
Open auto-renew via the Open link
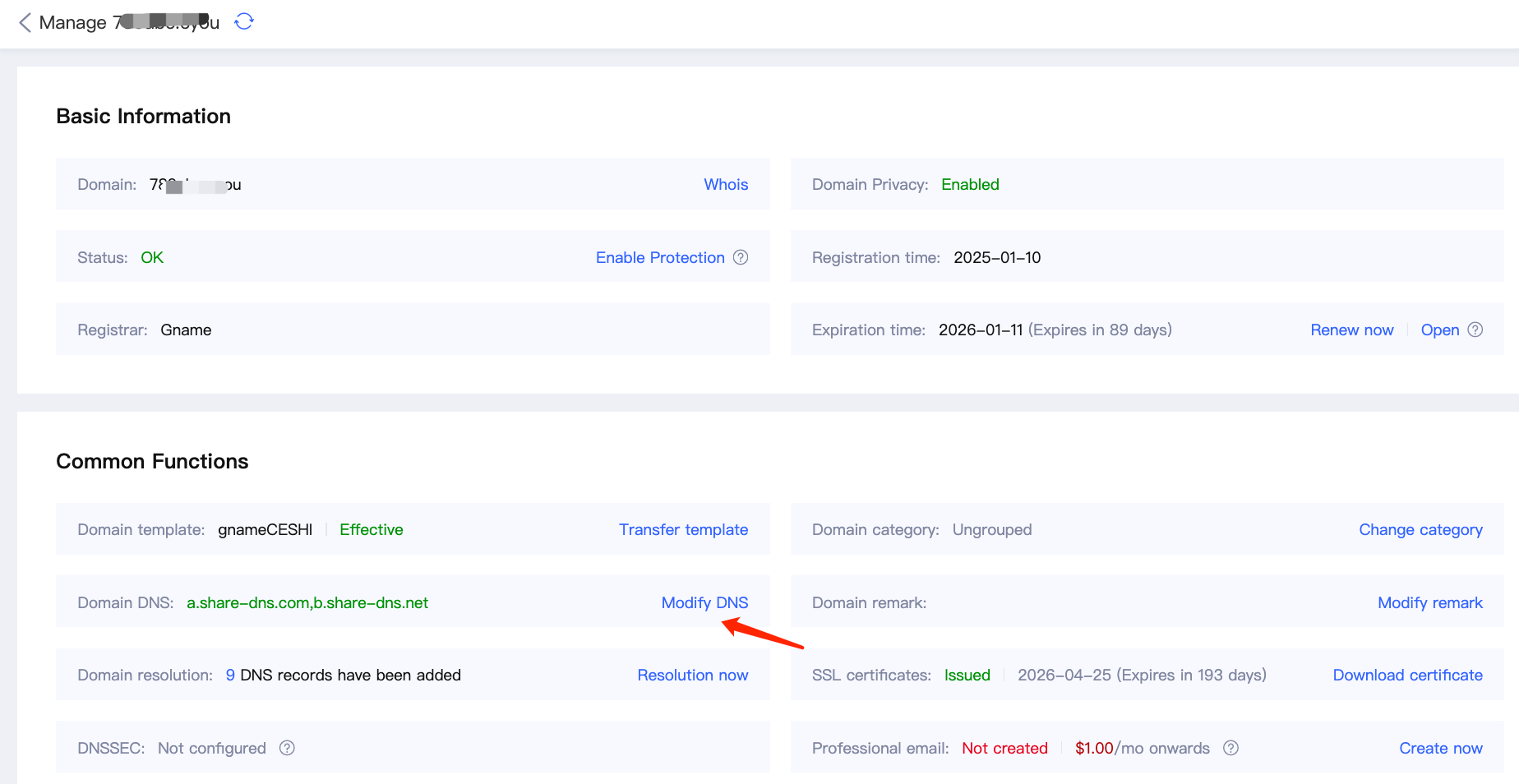pos(1439,330)
